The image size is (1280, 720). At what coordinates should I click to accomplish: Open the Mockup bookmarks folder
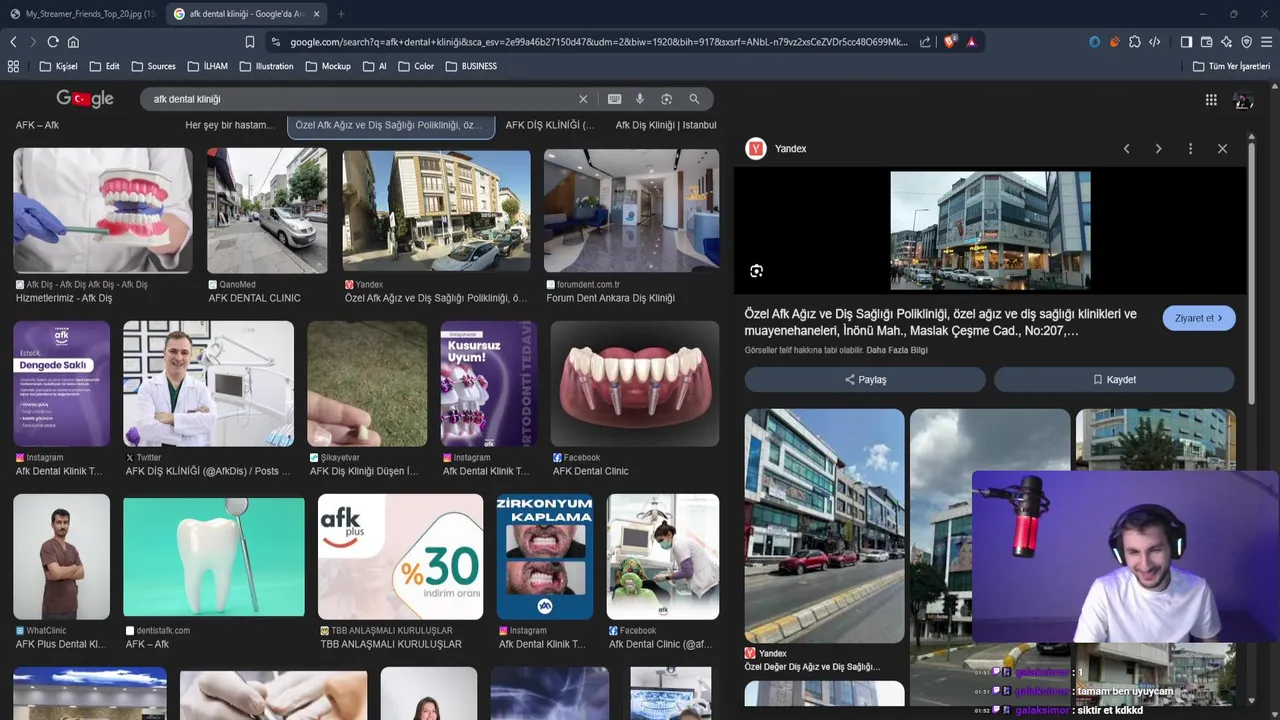[x=328, y=66]
